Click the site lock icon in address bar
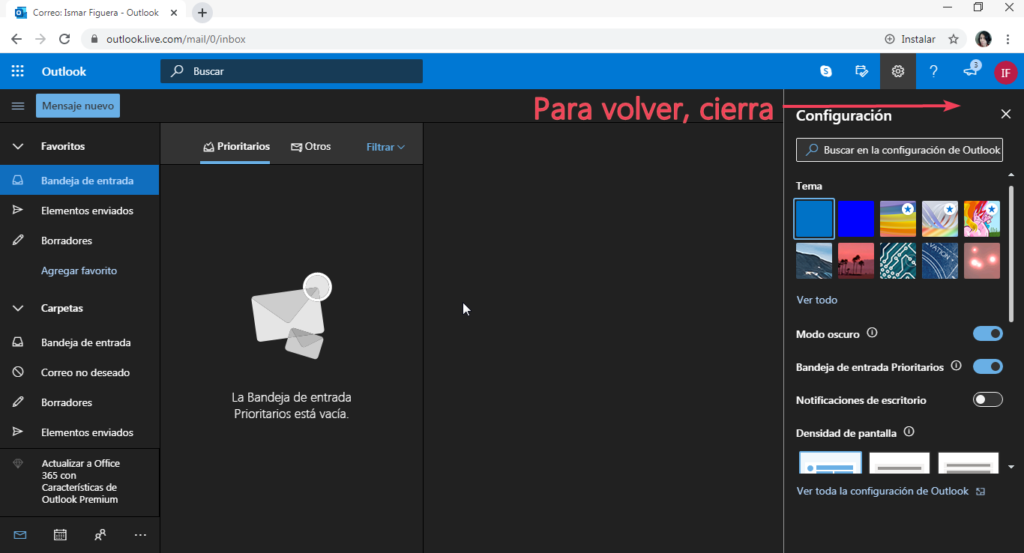This screenshot has width=1024, height=553. (94, 39)
